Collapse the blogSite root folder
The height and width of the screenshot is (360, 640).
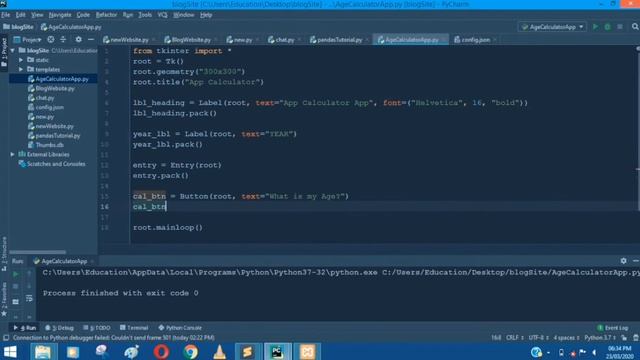[x=13, y=51]
